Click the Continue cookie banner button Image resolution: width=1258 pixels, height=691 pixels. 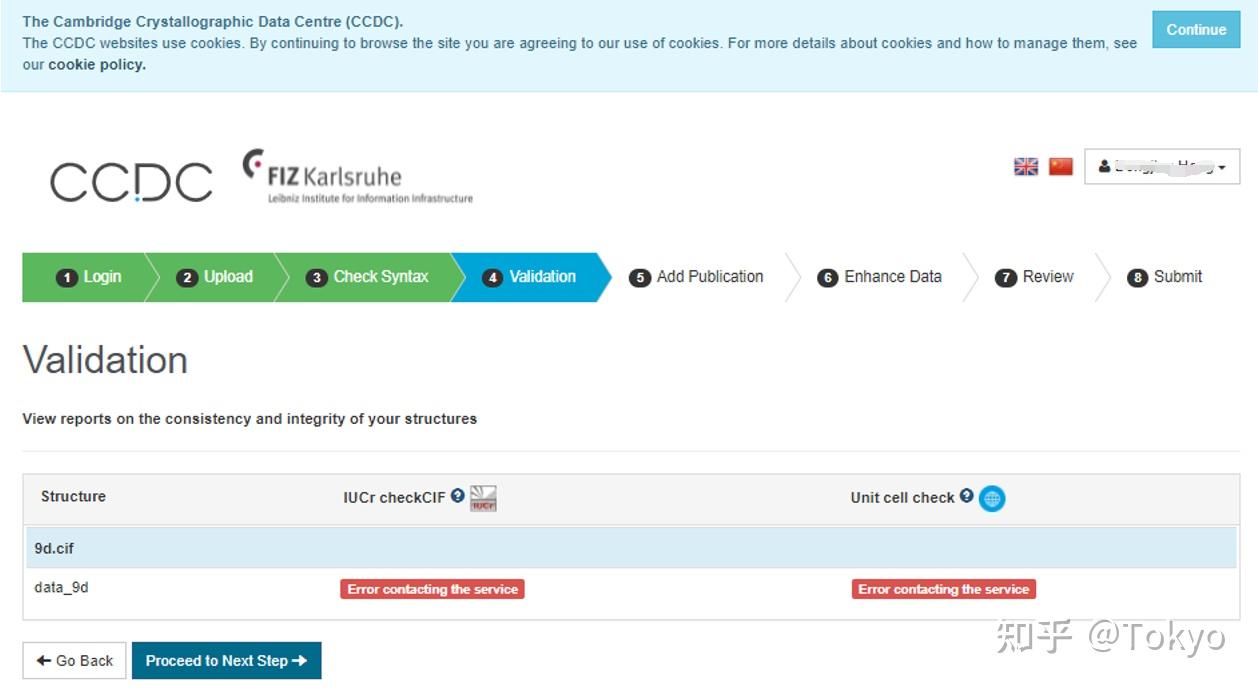1195,30
